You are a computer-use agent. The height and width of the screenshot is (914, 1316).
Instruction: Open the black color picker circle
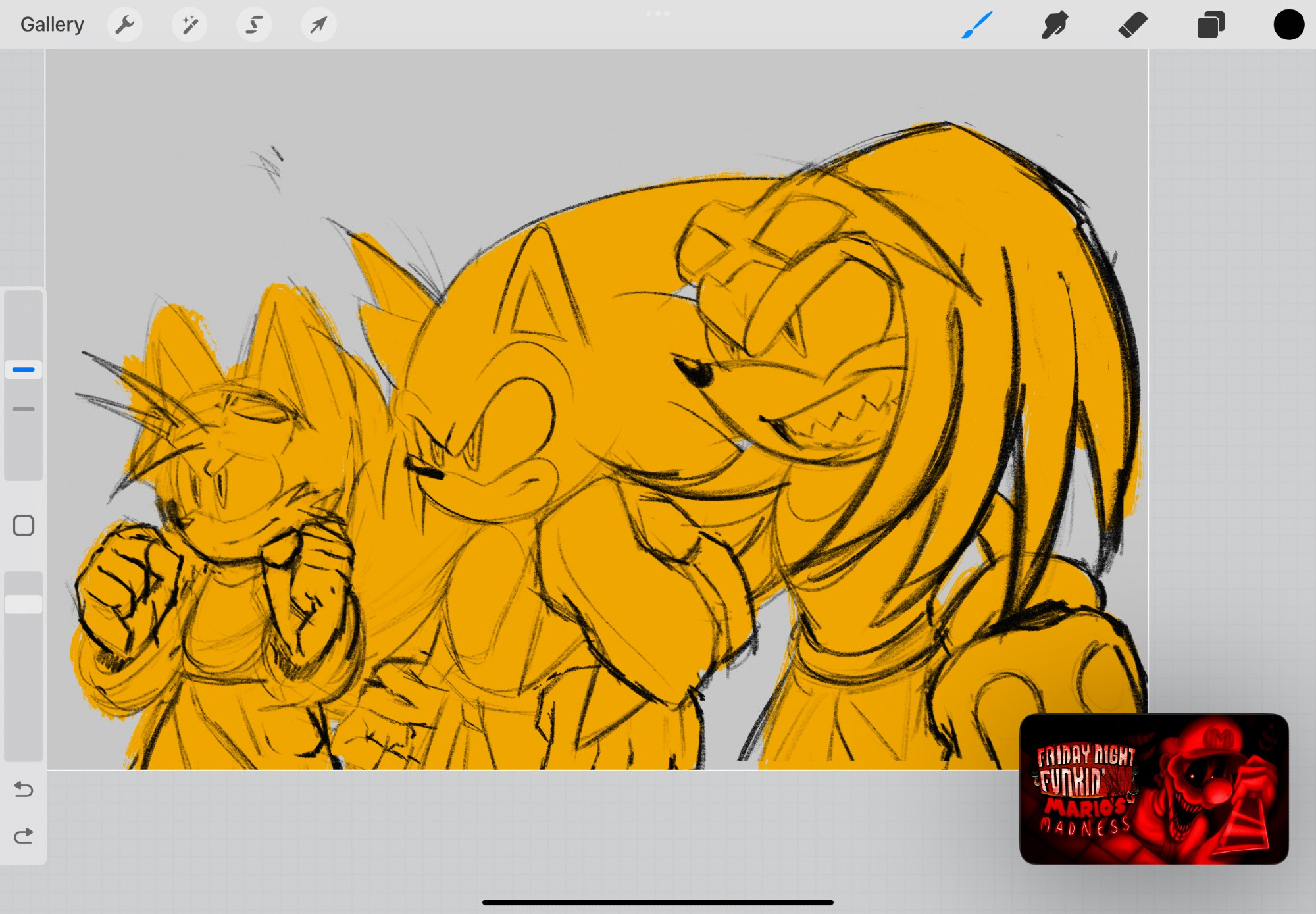point(1288,25)
